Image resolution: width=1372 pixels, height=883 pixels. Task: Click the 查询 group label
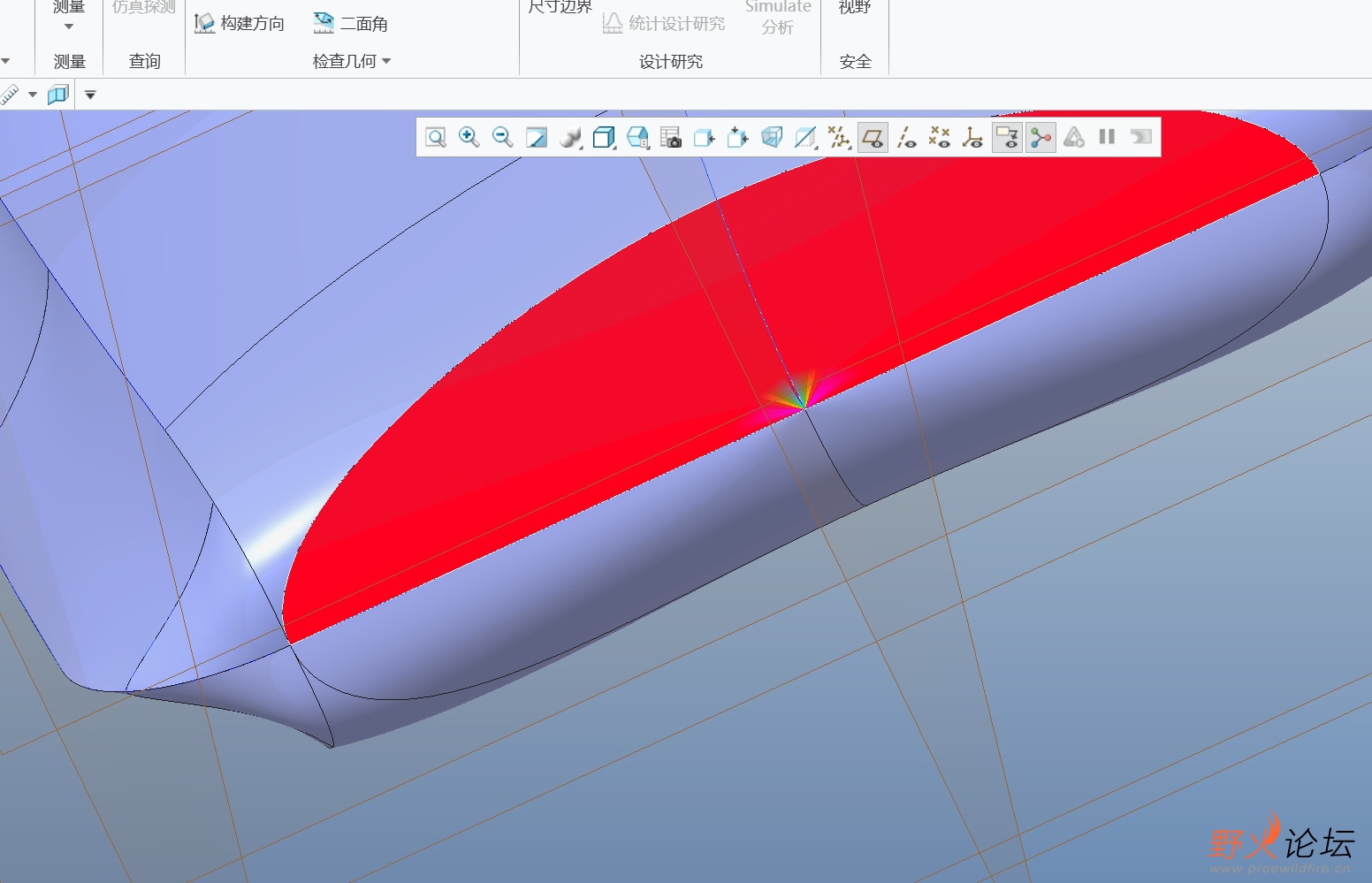(x=145, y=61)
